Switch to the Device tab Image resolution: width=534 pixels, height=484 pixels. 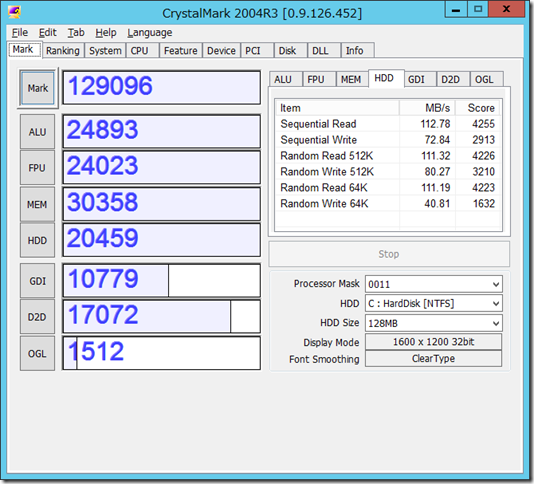tap(221, 51)
